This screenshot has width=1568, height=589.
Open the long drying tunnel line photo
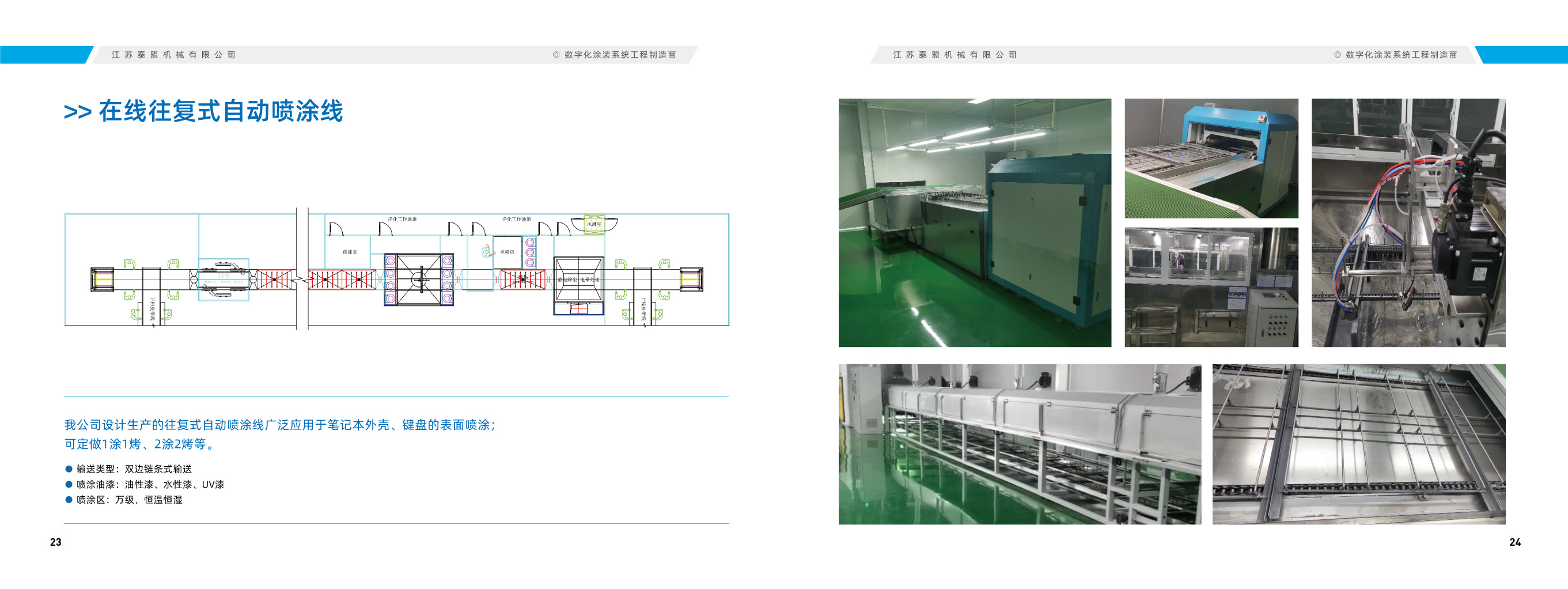(1020, 444)
